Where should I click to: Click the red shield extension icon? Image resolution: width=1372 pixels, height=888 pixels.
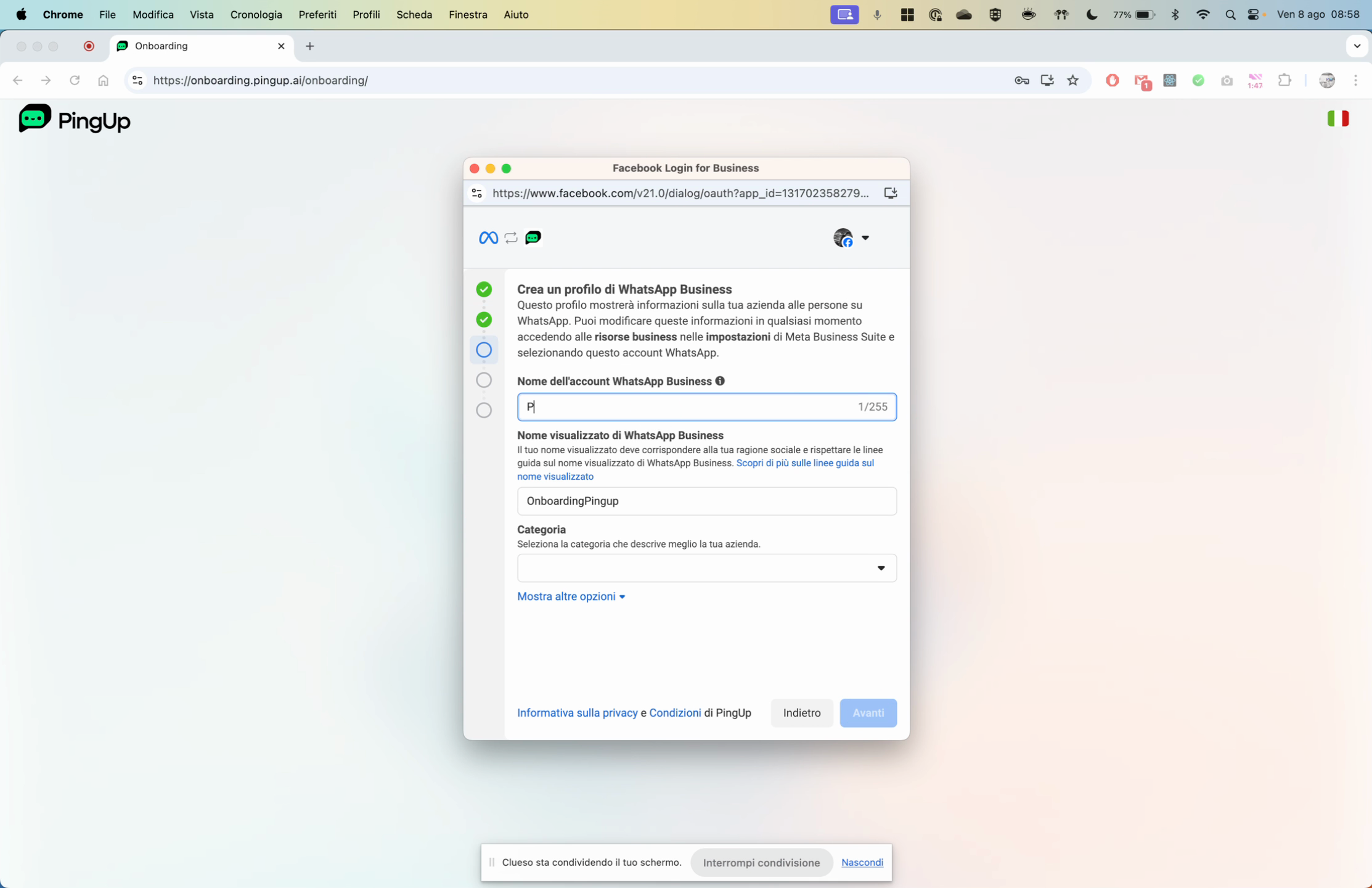(1113, 80)
